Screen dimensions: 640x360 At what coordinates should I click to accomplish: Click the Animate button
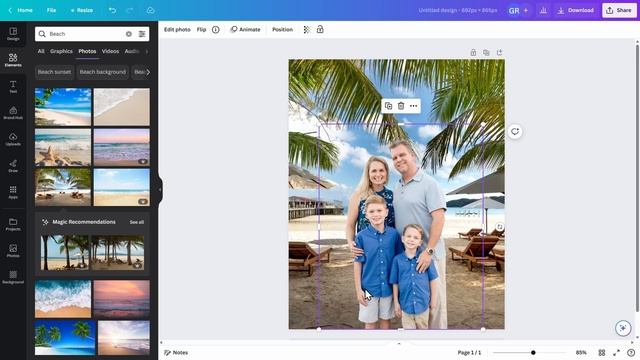pos(245,29)
